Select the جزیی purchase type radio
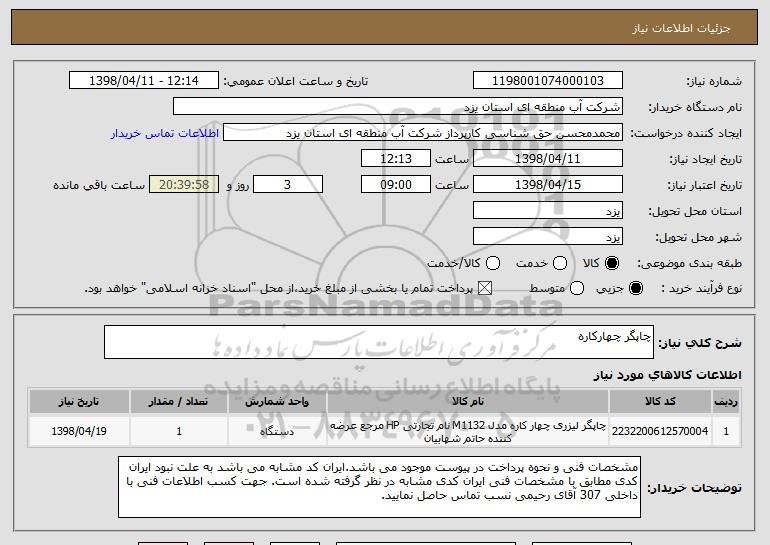Viewport: 770px width, 545px height. (635, 288)
